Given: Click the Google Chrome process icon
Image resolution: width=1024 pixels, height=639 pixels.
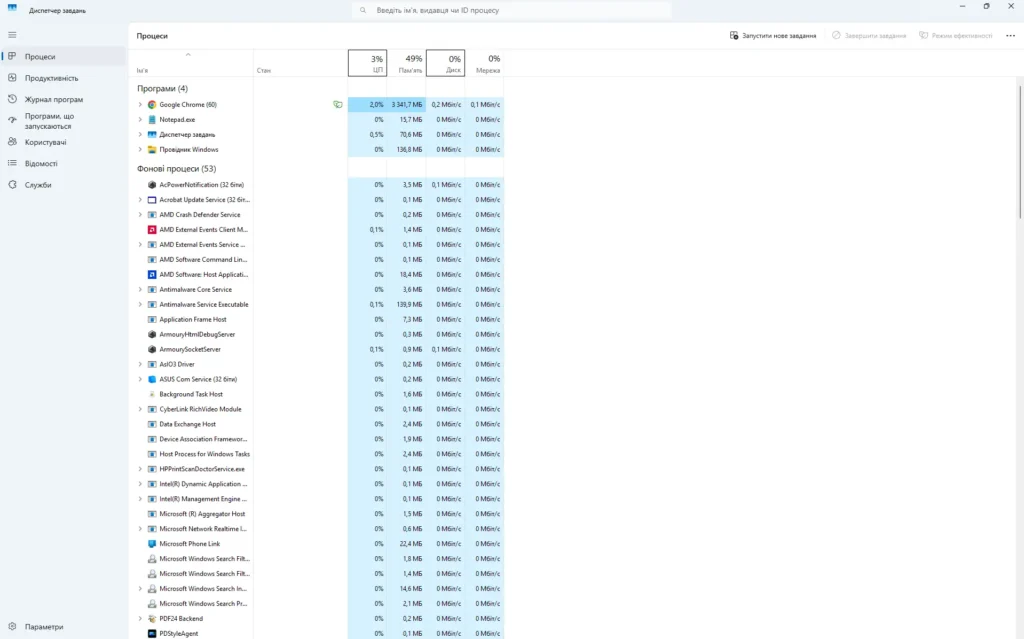Looking at the screenshot, I should (x=152, y=105).
